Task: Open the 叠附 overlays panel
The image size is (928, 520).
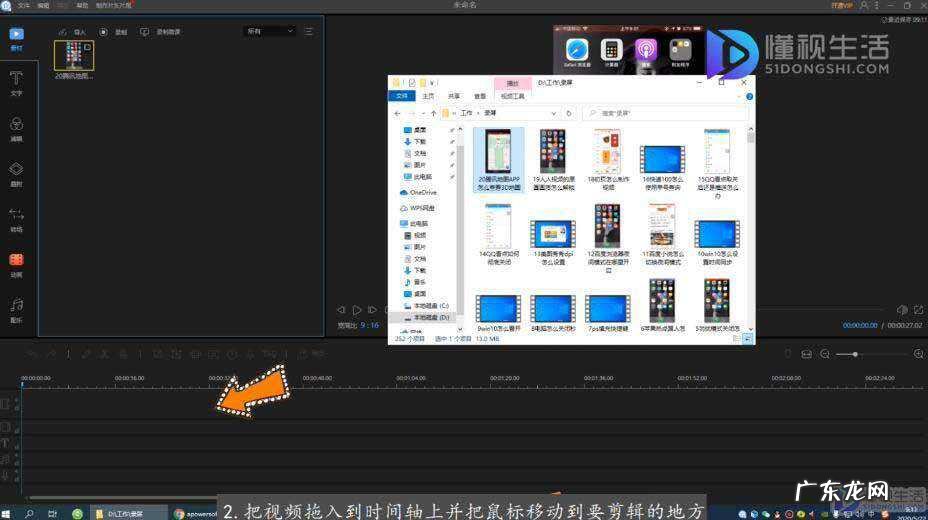Action: click(16, 174)
